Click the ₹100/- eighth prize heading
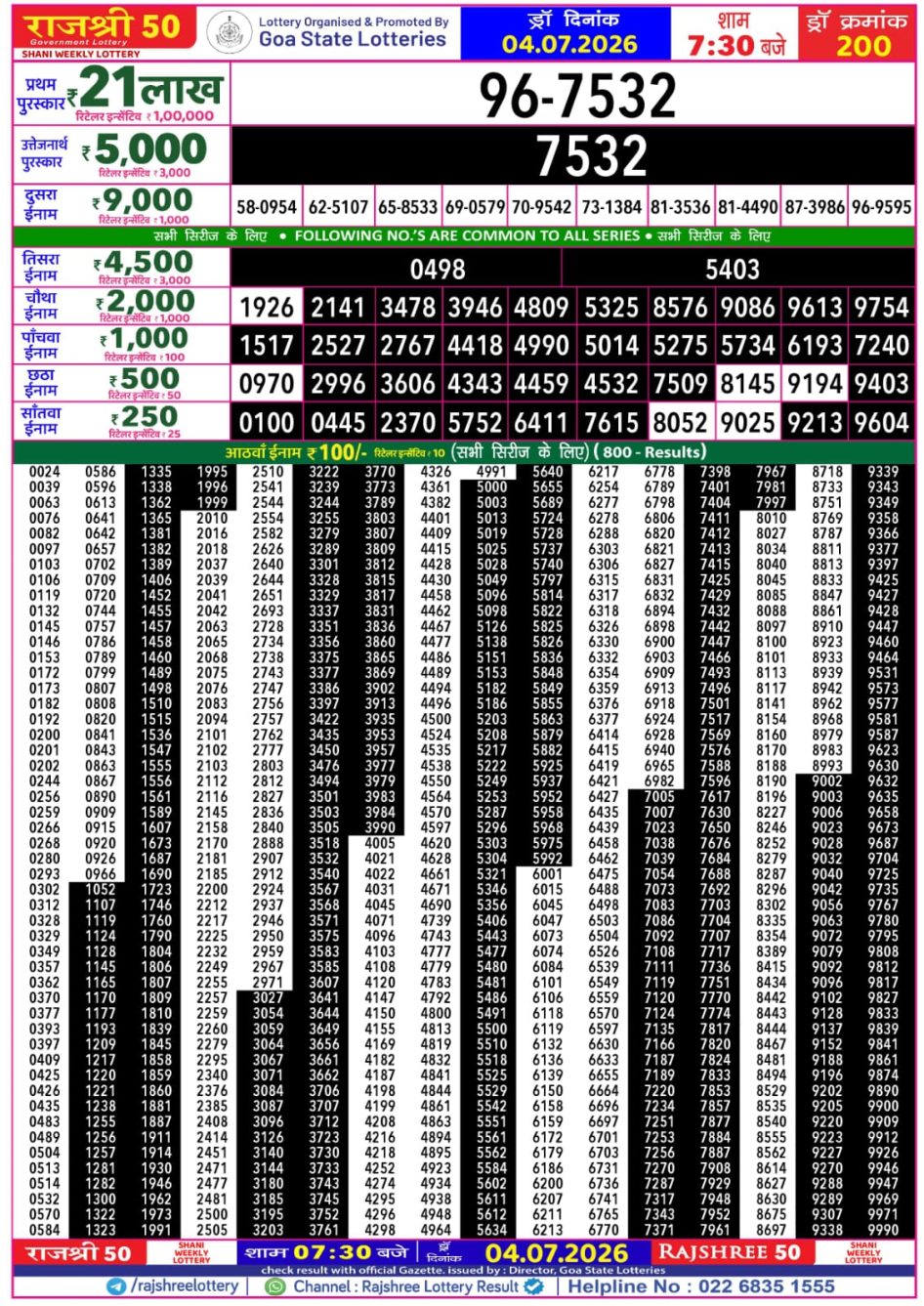The width and height of the screenshot is (924, 1306). click(x=296, y=452)
